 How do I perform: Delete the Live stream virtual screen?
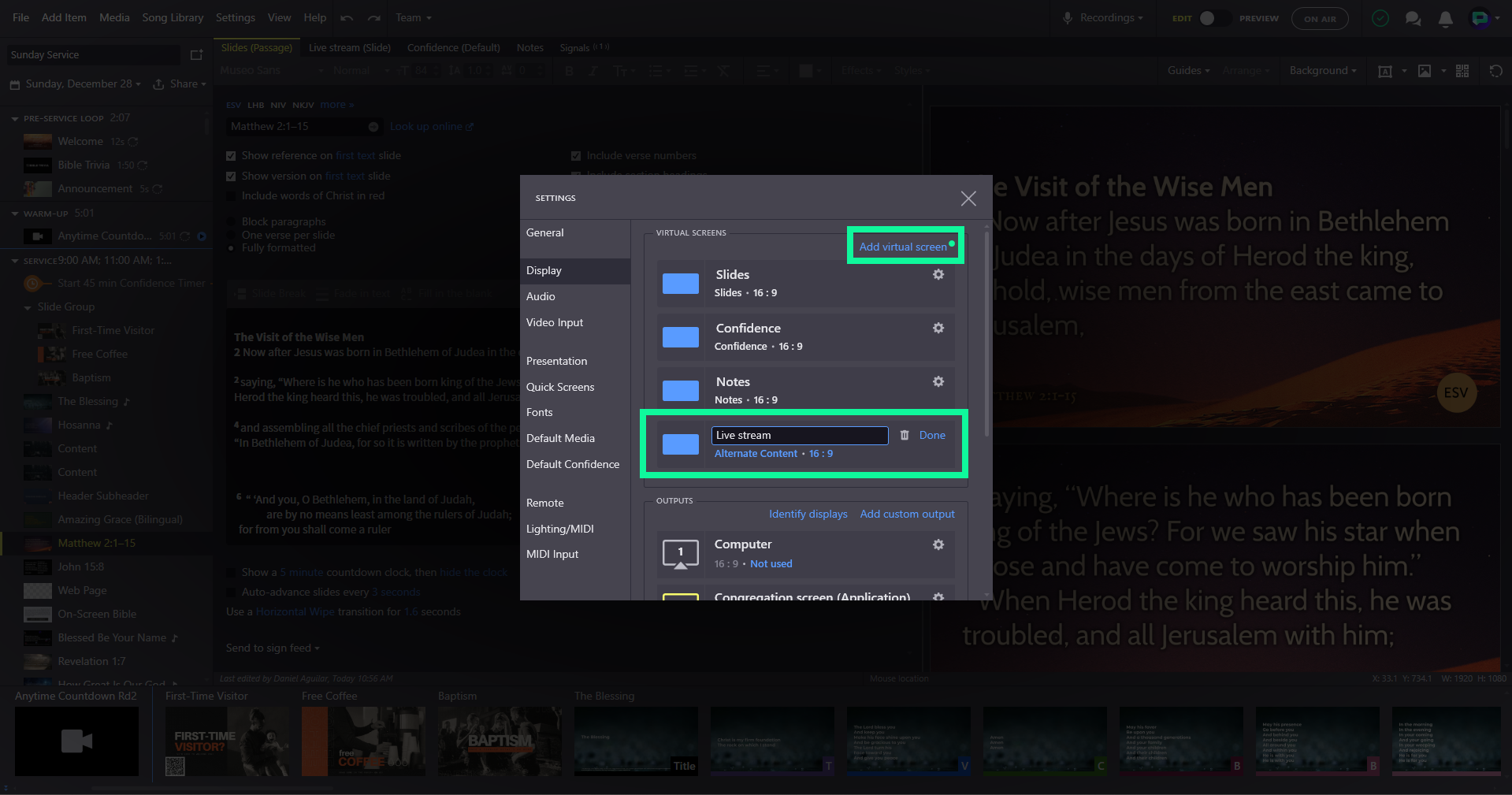coord(905,435)
